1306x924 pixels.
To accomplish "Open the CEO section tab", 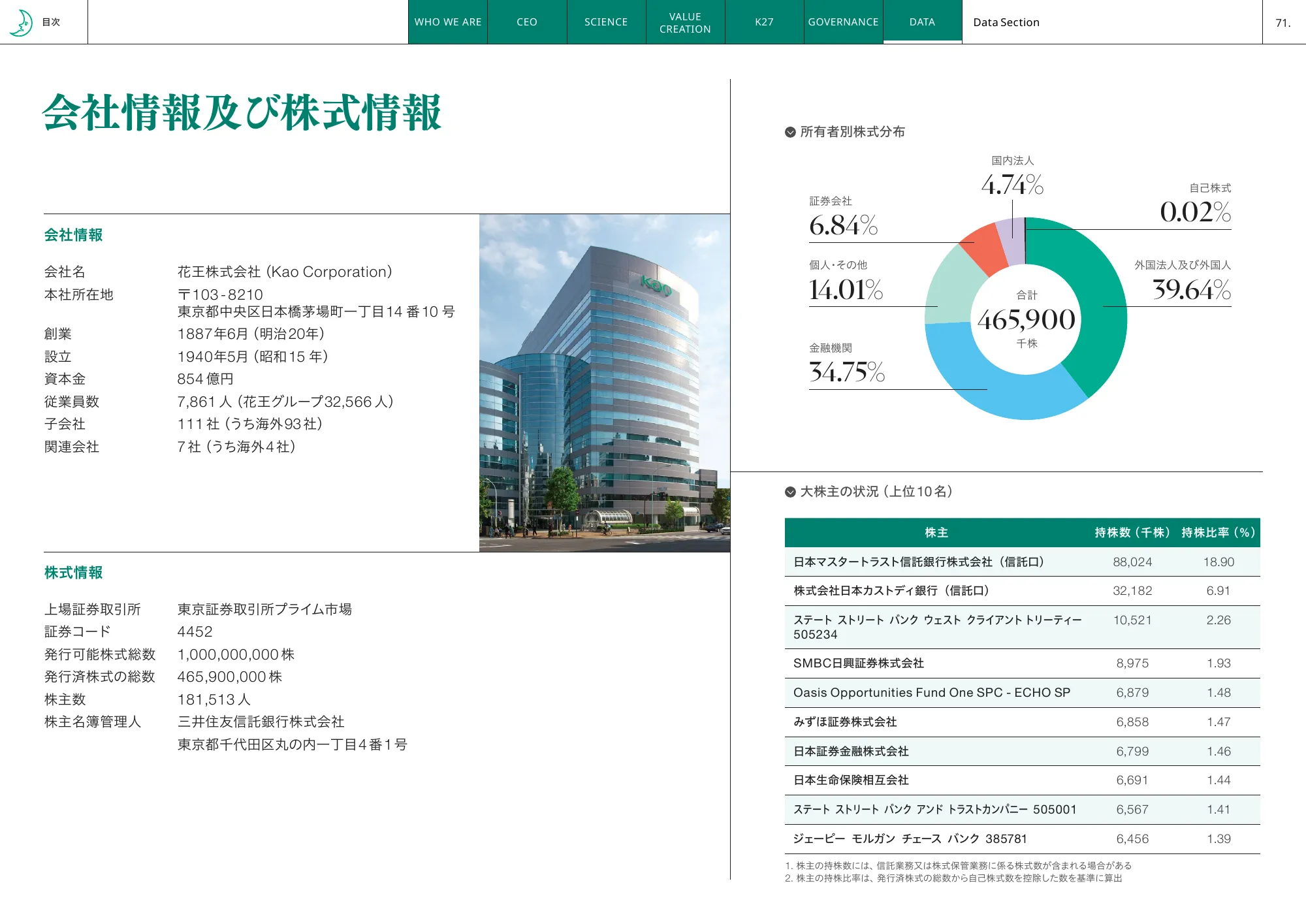I will [x=526, y=22].
